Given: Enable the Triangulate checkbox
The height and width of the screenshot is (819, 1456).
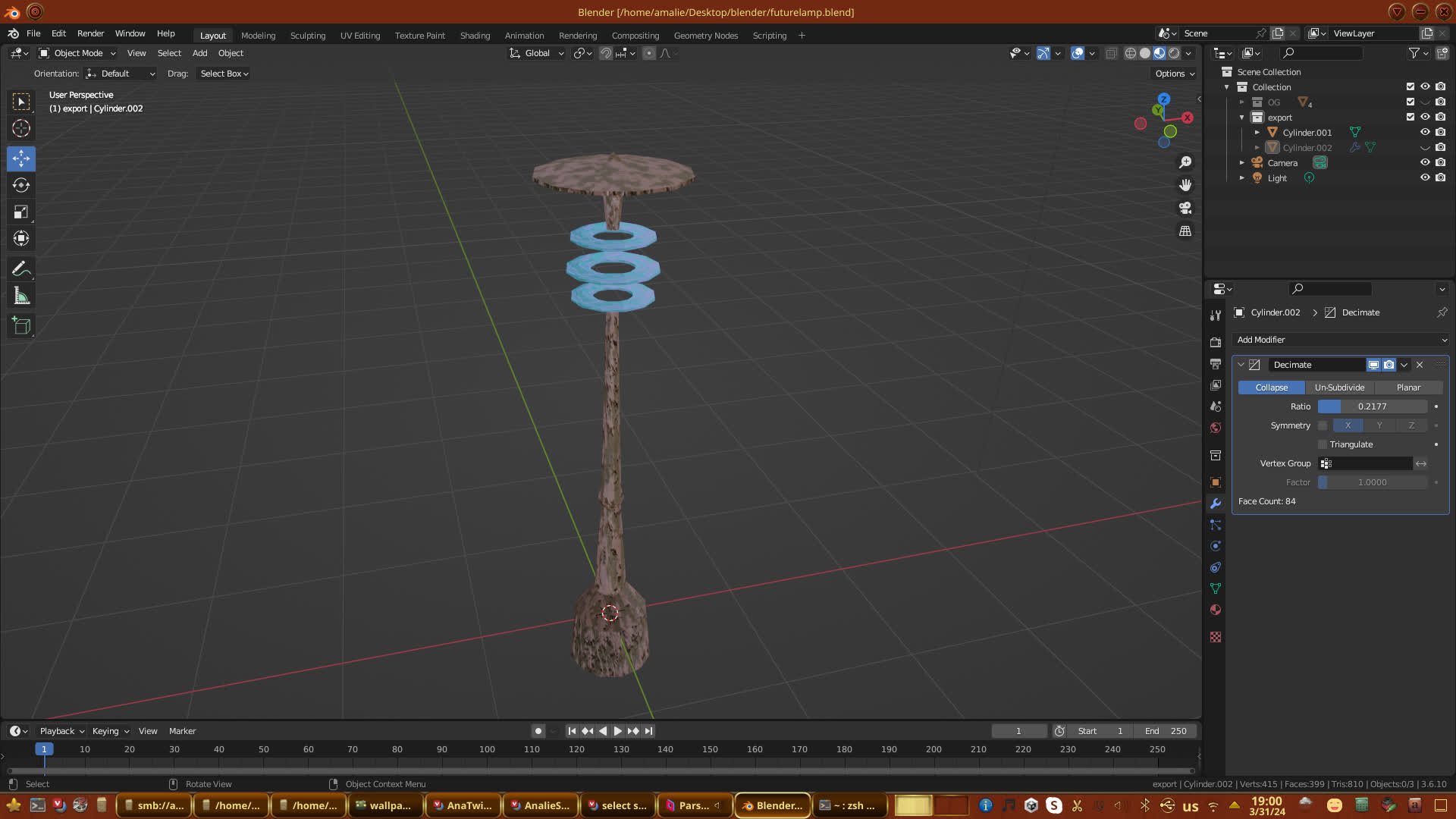Looking at the screenshot, I should tap(1323, 444).
